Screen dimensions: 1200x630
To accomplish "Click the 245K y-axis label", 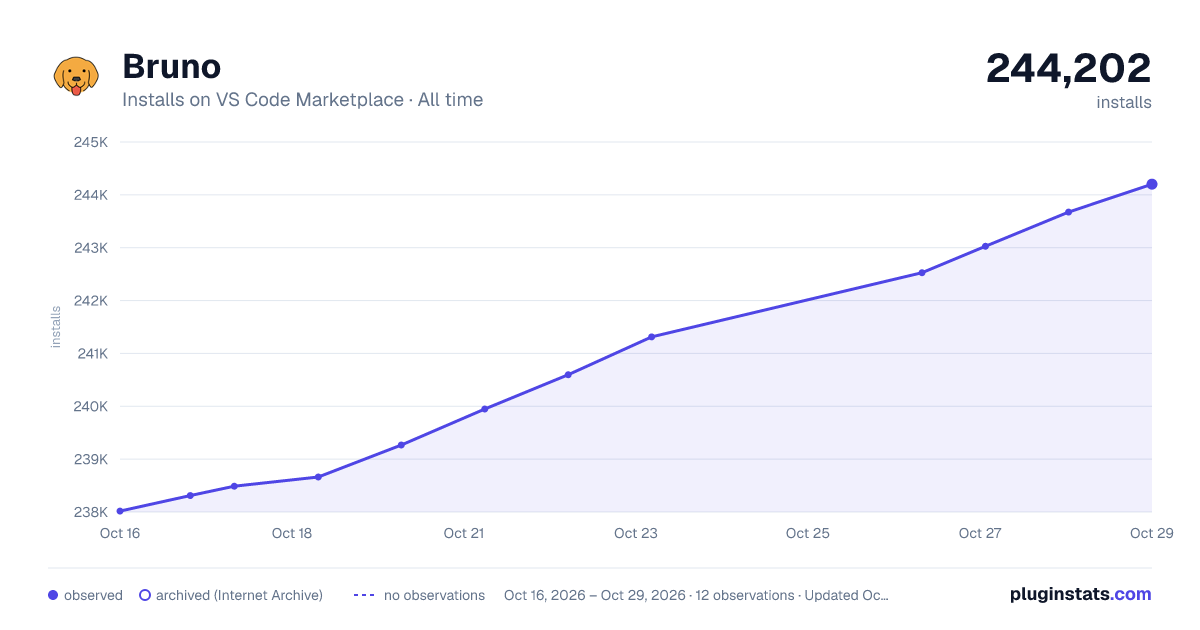I will (91, 142).
